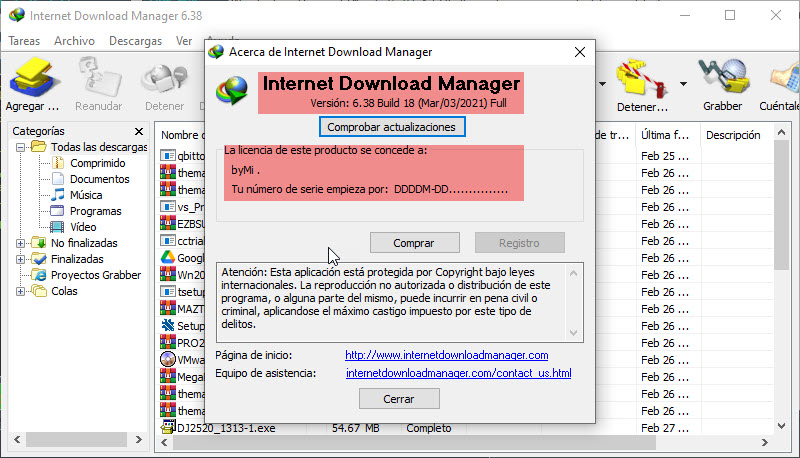Click the Detener toolbar icon

(164, 79)
